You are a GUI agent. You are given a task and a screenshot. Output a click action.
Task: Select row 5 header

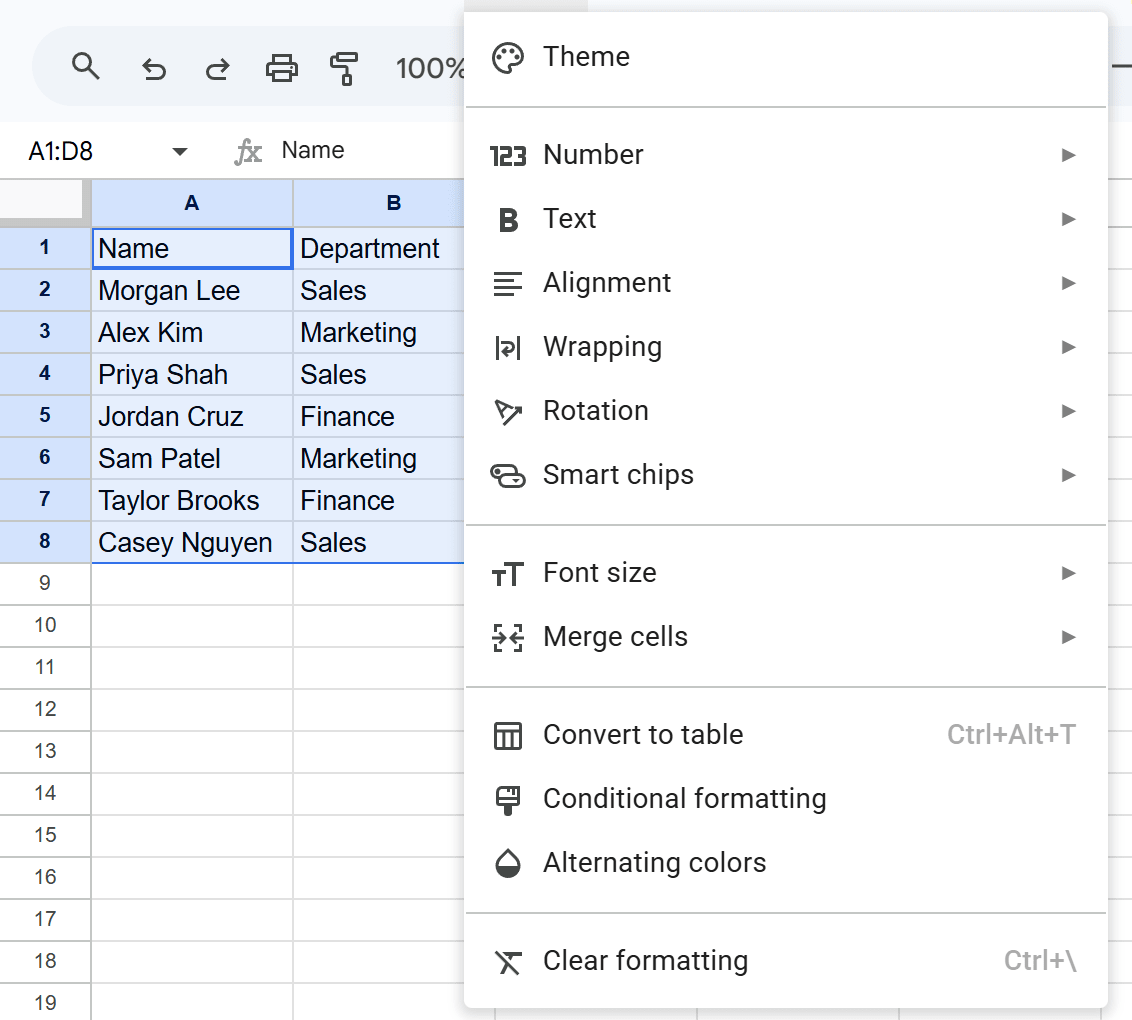point(45,416)
